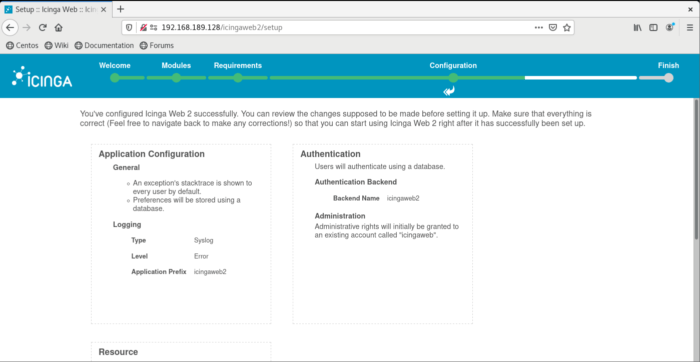Click the icingaweb2 backend name value
This screenshot has width=700, height=362.
coord(403,198)
